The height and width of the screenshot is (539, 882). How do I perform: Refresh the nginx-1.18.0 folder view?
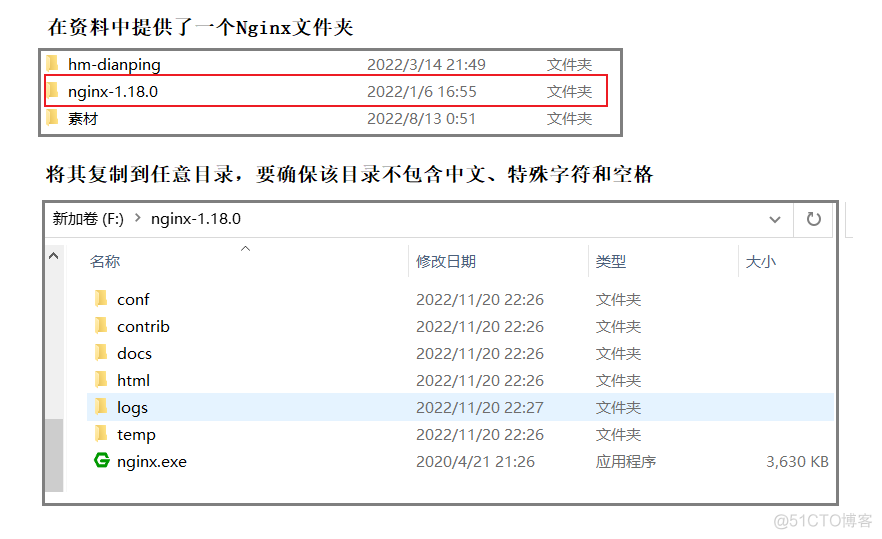[x=813, y=219]
